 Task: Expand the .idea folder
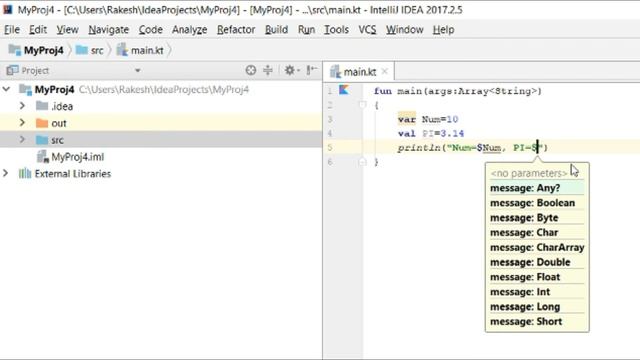point(22,106)
